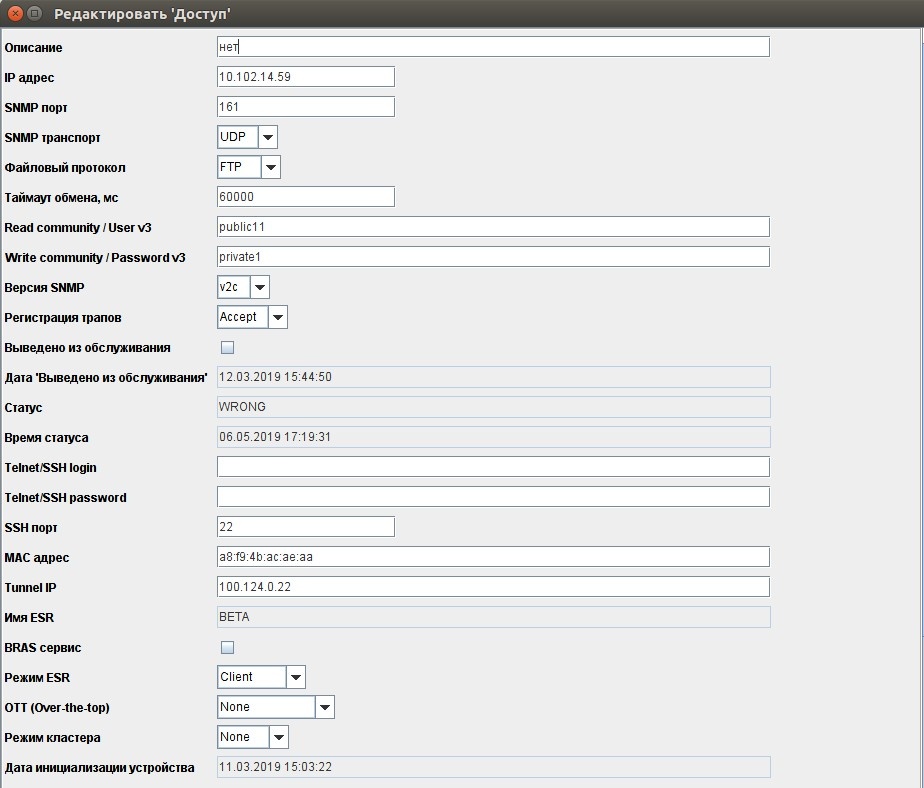Expand the Регистрация трапов Accept dropdown
The height and width of the screenshot is (788, 924).
point(277,317)
